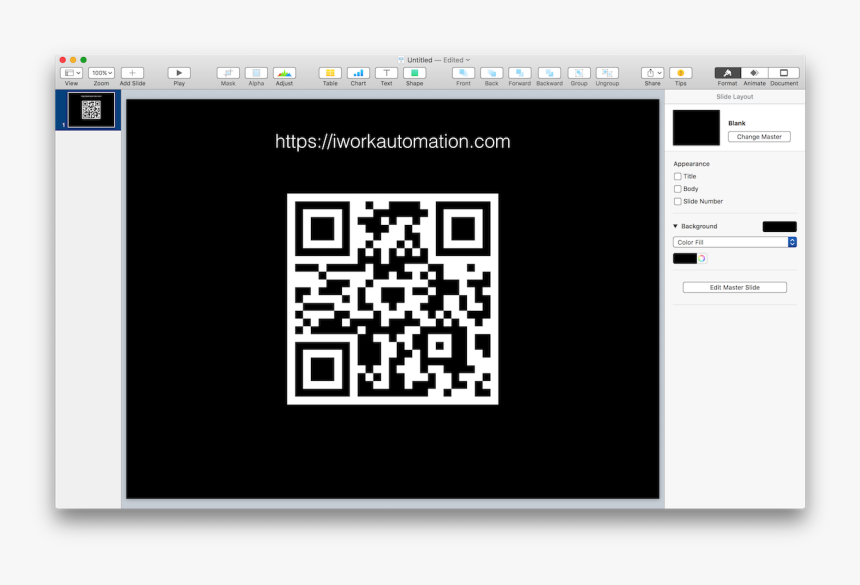The image size is (860, 585).
Task: Select the Mask tool
Action: pos(228,73)
